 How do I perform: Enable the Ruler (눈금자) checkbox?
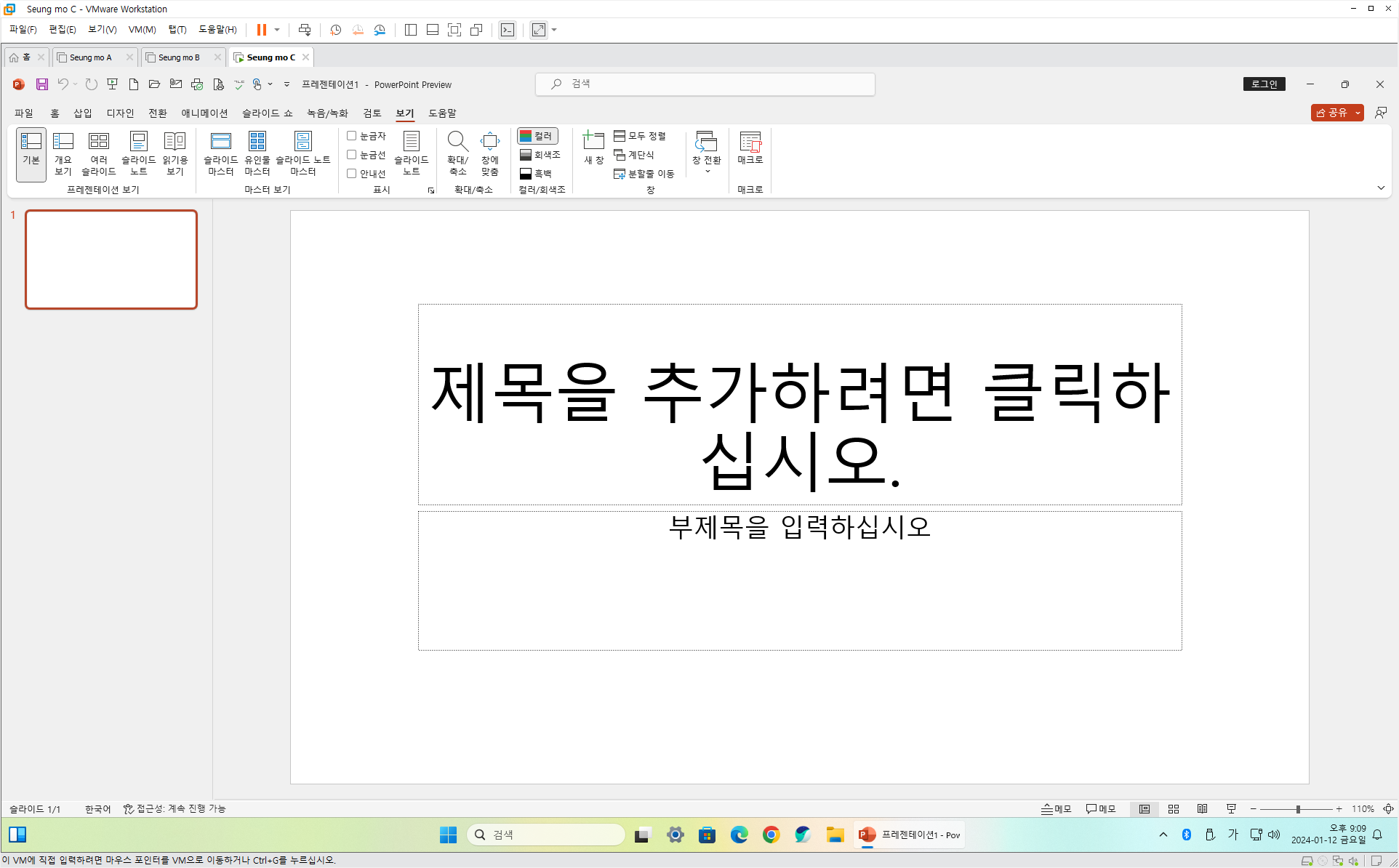(x=352, y=136)
